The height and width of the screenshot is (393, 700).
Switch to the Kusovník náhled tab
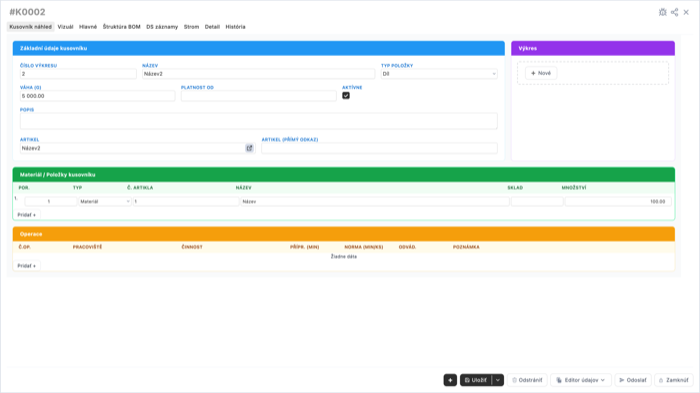click(30, 27)
